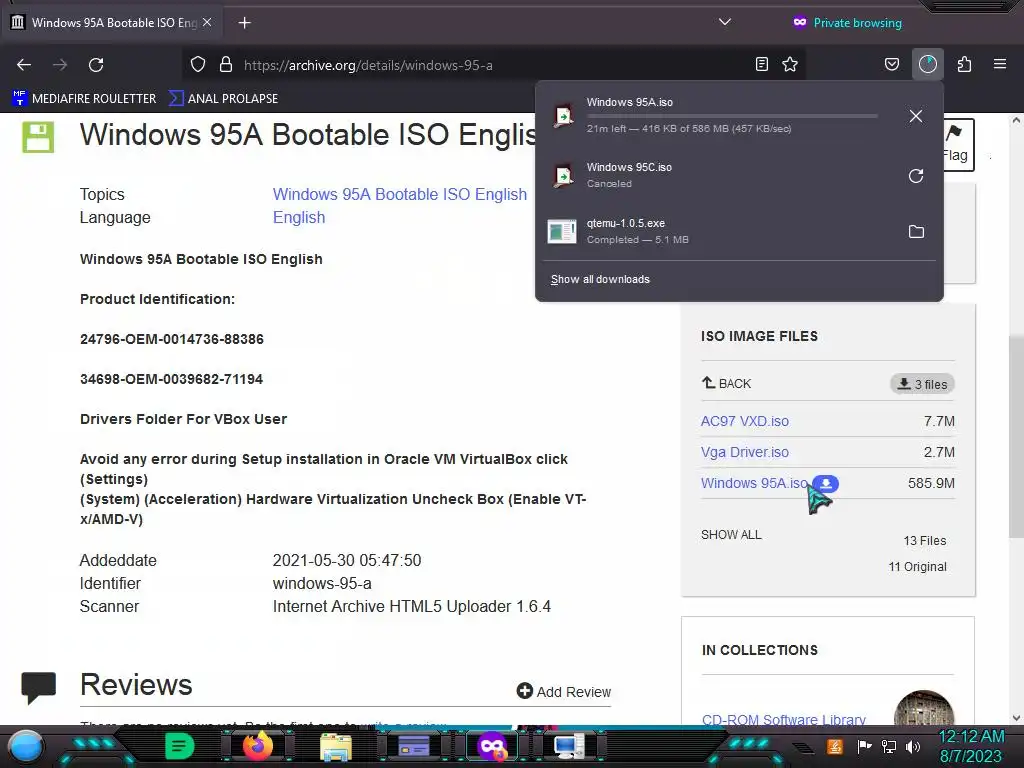Select the Windows 95A.iso download entry
The image size is (1024, 768).
coord(718,116)
